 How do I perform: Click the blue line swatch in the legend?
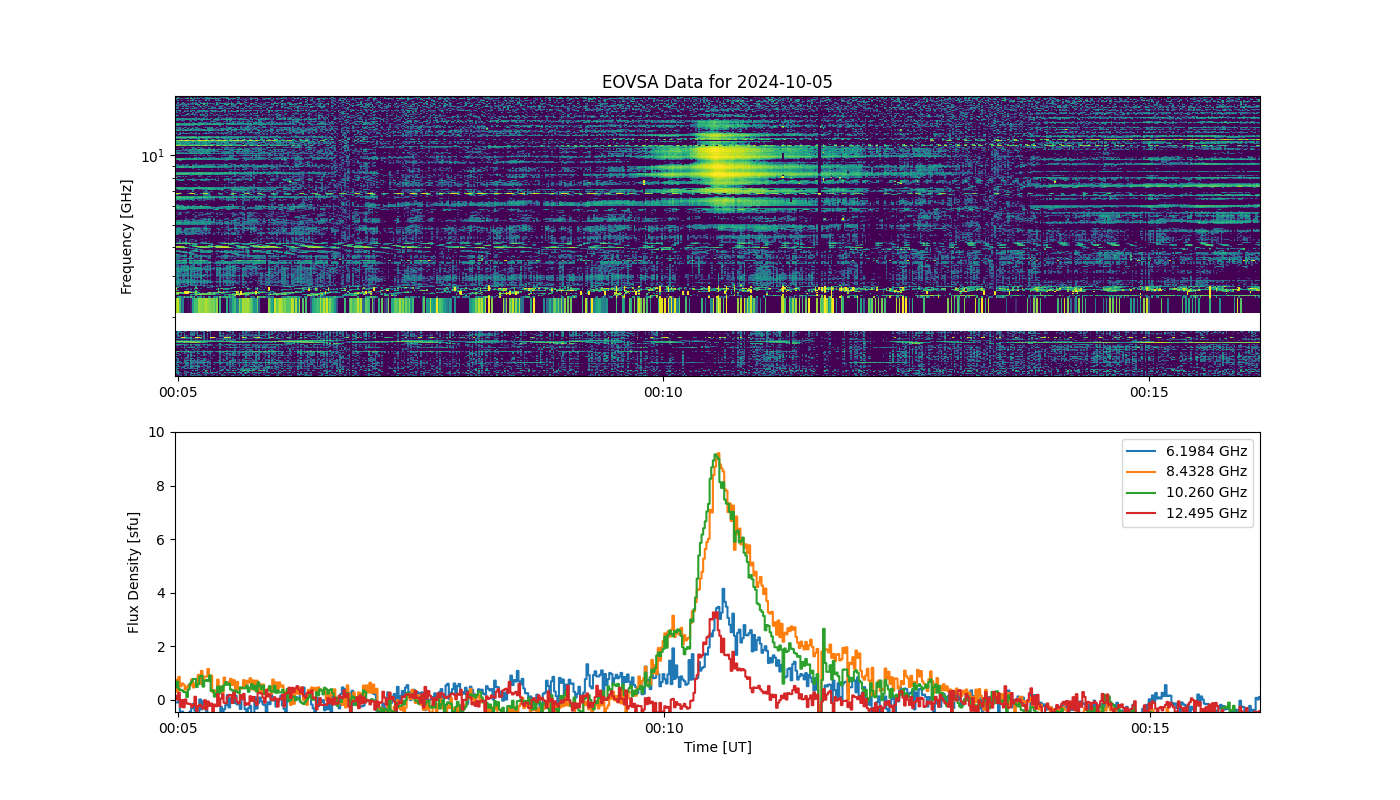(1143, 451)
